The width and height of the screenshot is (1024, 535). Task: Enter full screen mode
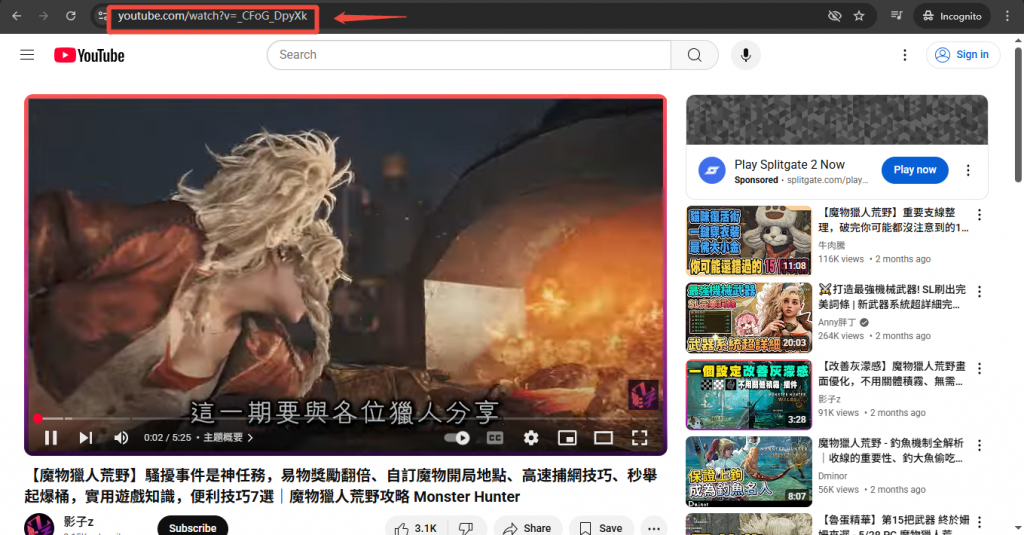tap(639, 438)
